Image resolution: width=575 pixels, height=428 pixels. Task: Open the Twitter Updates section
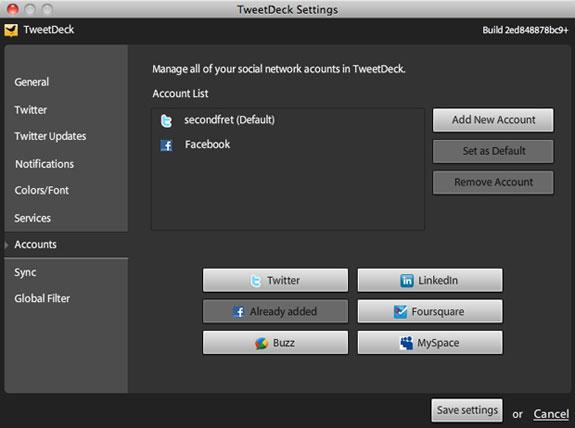point(50,136)
